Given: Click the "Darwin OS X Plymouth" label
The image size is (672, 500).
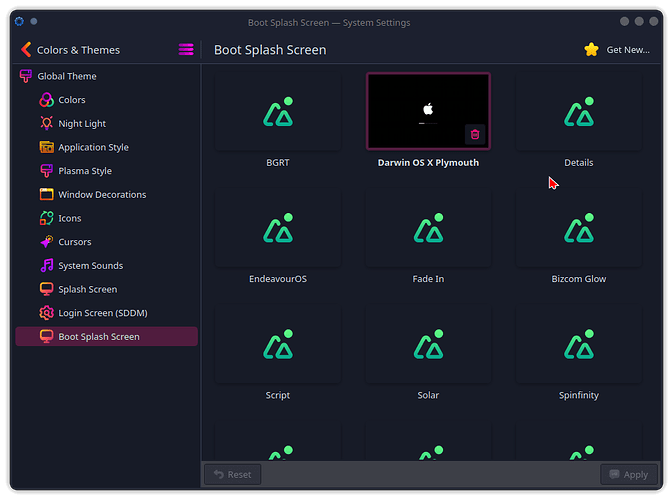Looking at the screenshot, I should (428, 163).
